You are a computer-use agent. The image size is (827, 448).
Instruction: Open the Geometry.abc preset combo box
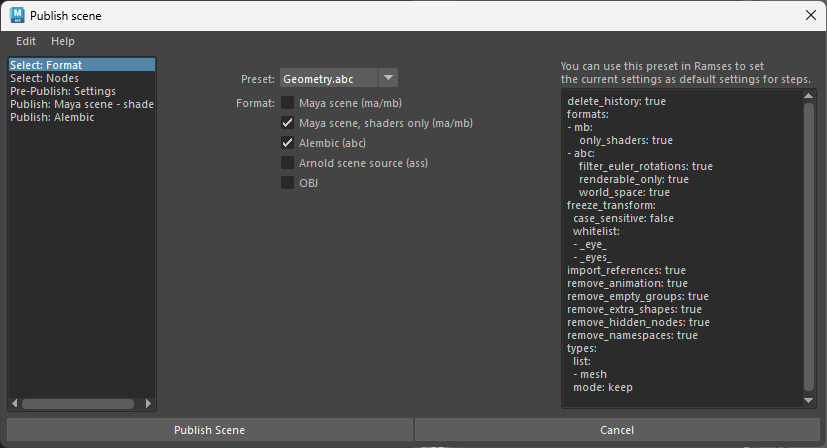point(339,79)
